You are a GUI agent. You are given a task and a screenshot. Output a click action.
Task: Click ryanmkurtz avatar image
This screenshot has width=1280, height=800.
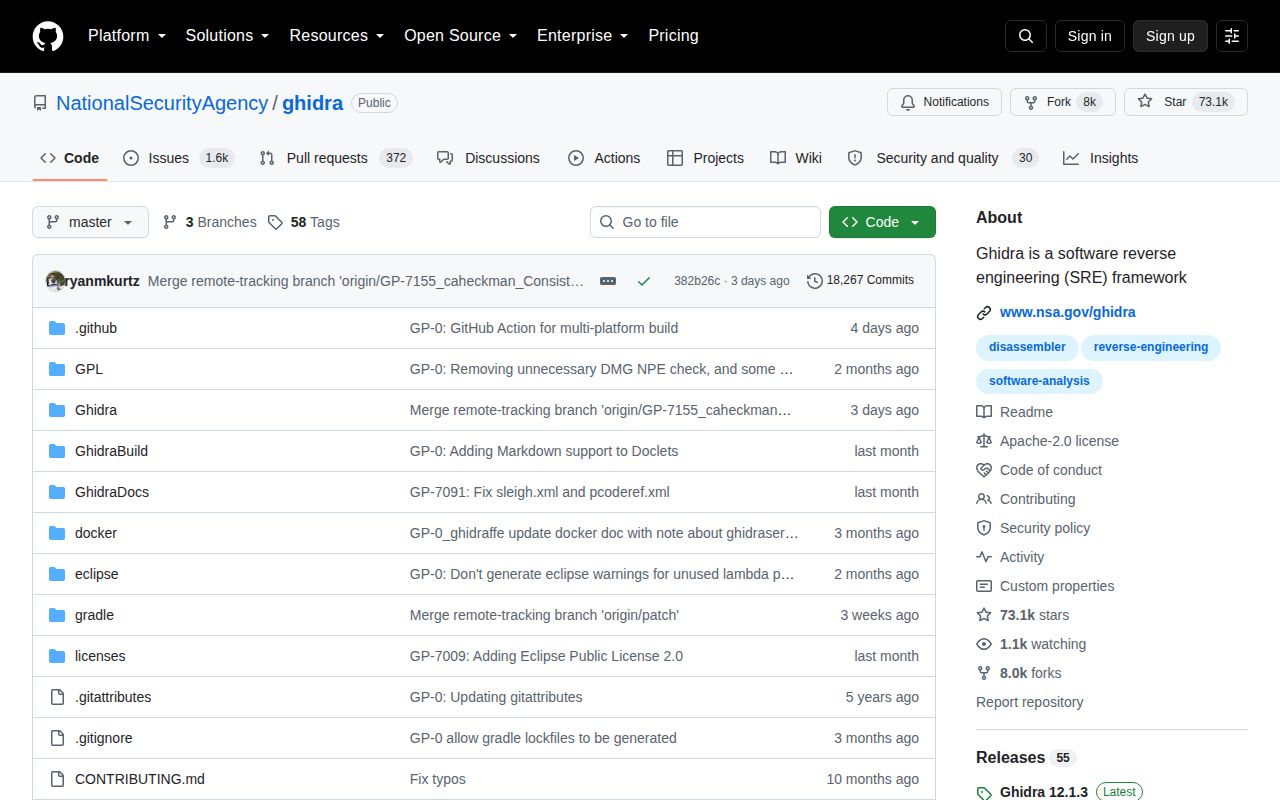tap(56, 281)
